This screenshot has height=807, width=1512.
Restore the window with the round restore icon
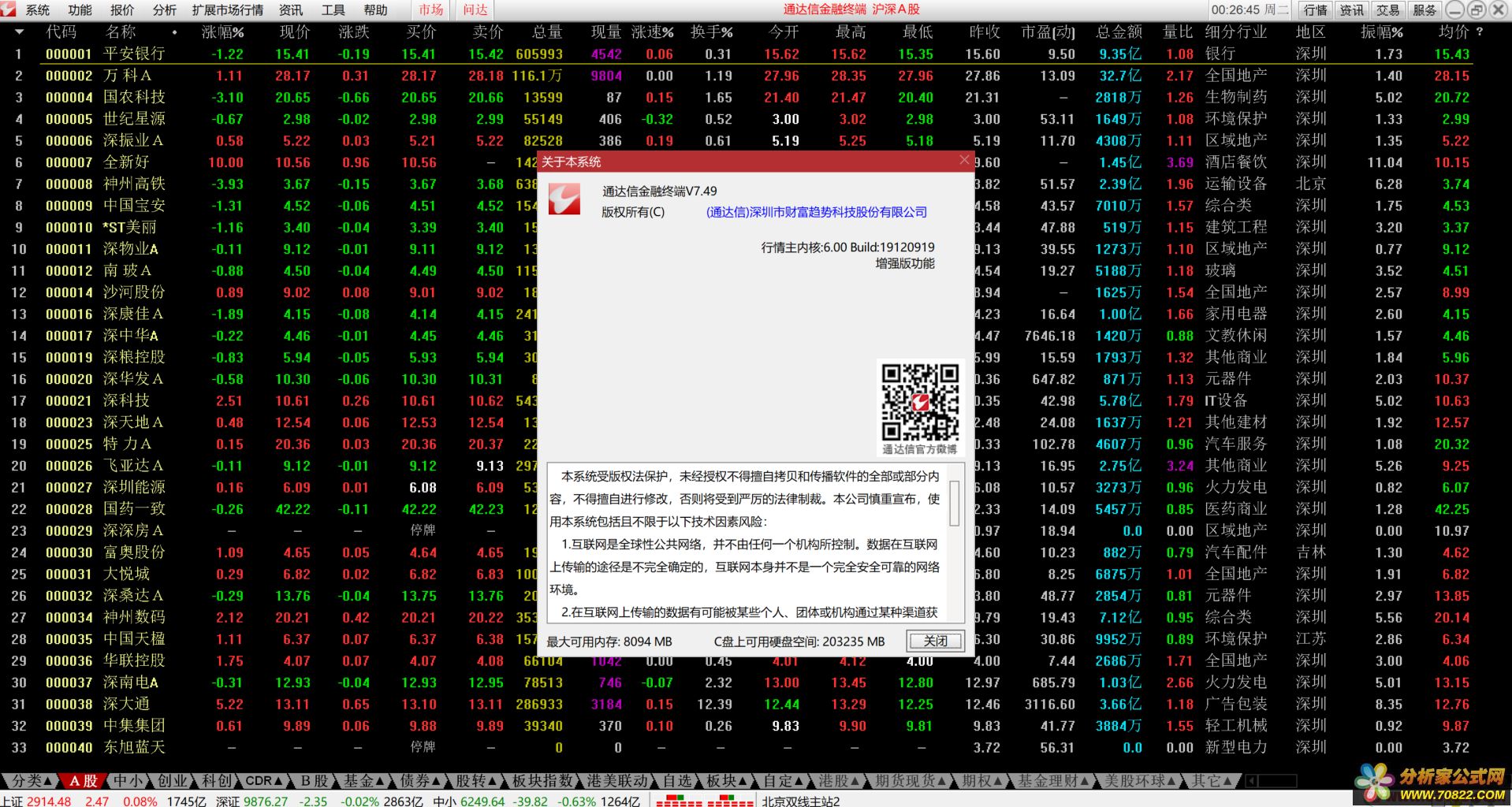pyautogui.click(x=1476, y=9)
